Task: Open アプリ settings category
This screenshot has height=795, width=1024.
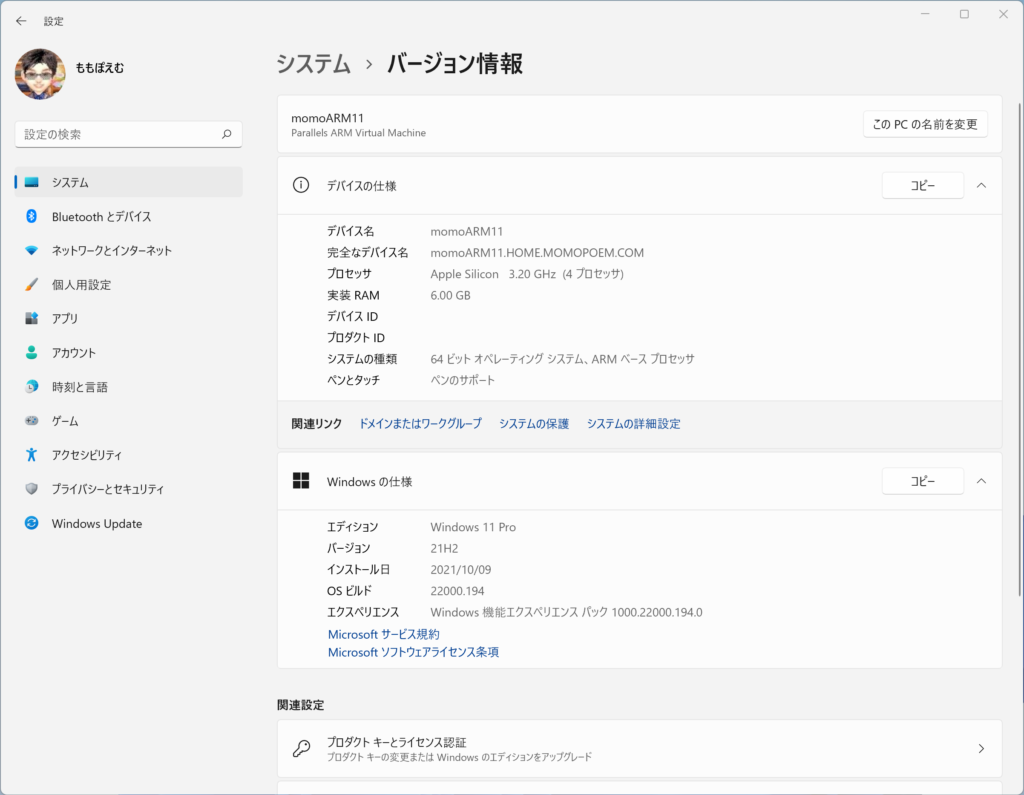Action: tap(129, 318)
